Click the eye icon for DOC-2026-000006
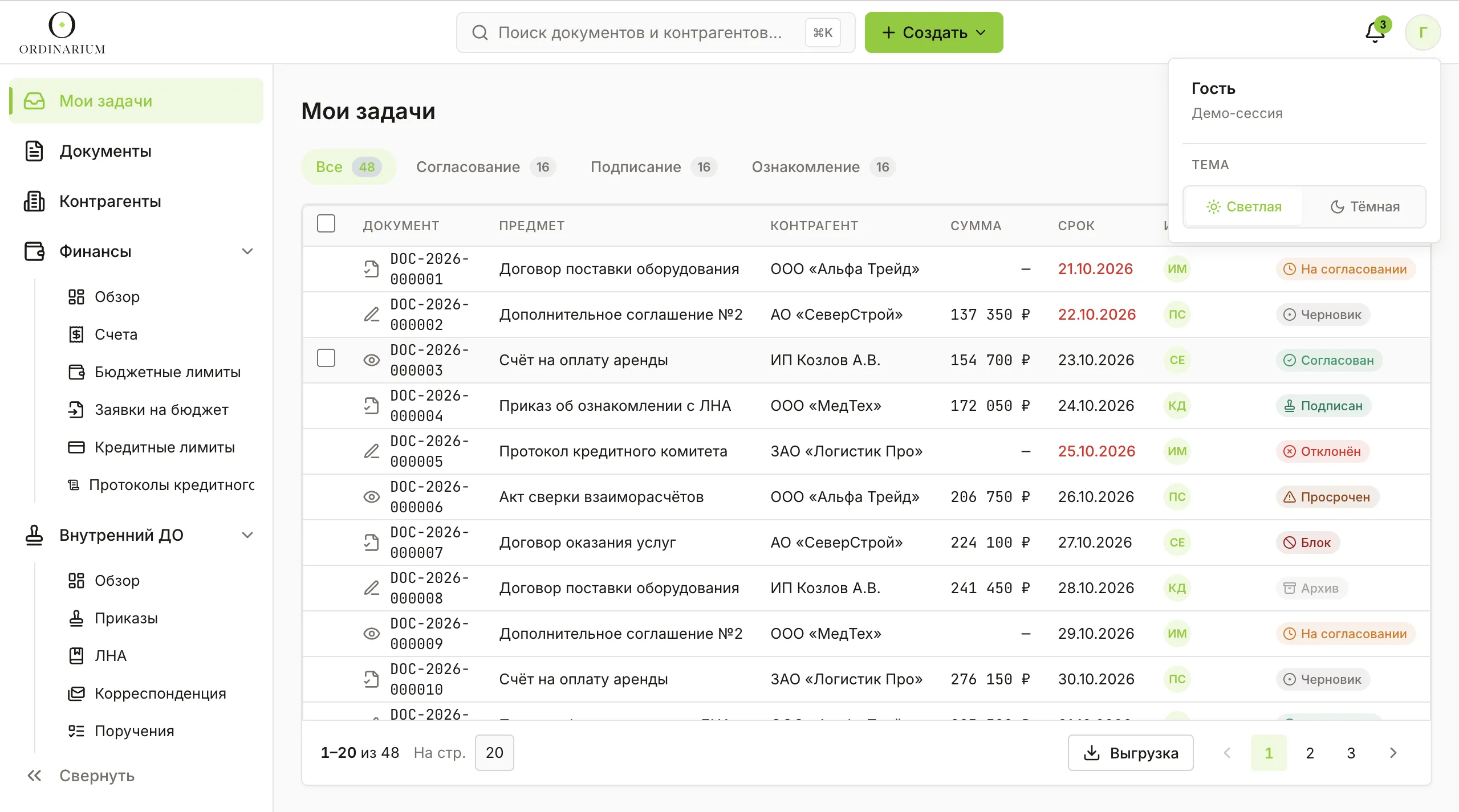The width and height of the screenshot is (1459, 812). tap(371, 497)
